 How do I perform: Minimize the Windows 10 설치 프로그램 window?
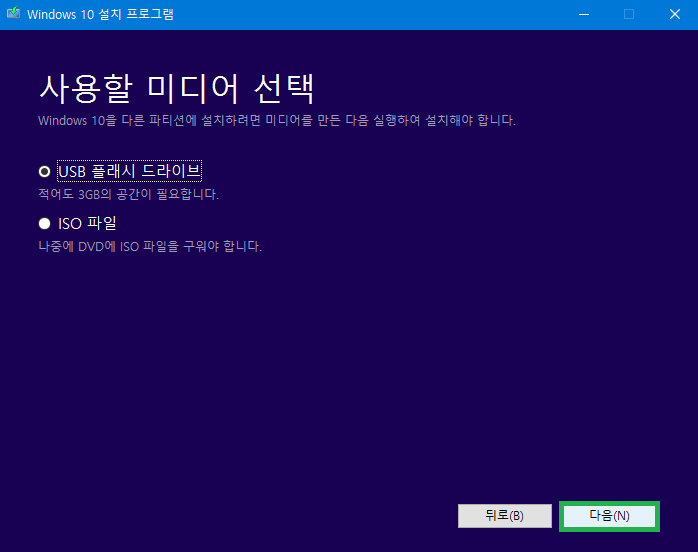(584, 14)
